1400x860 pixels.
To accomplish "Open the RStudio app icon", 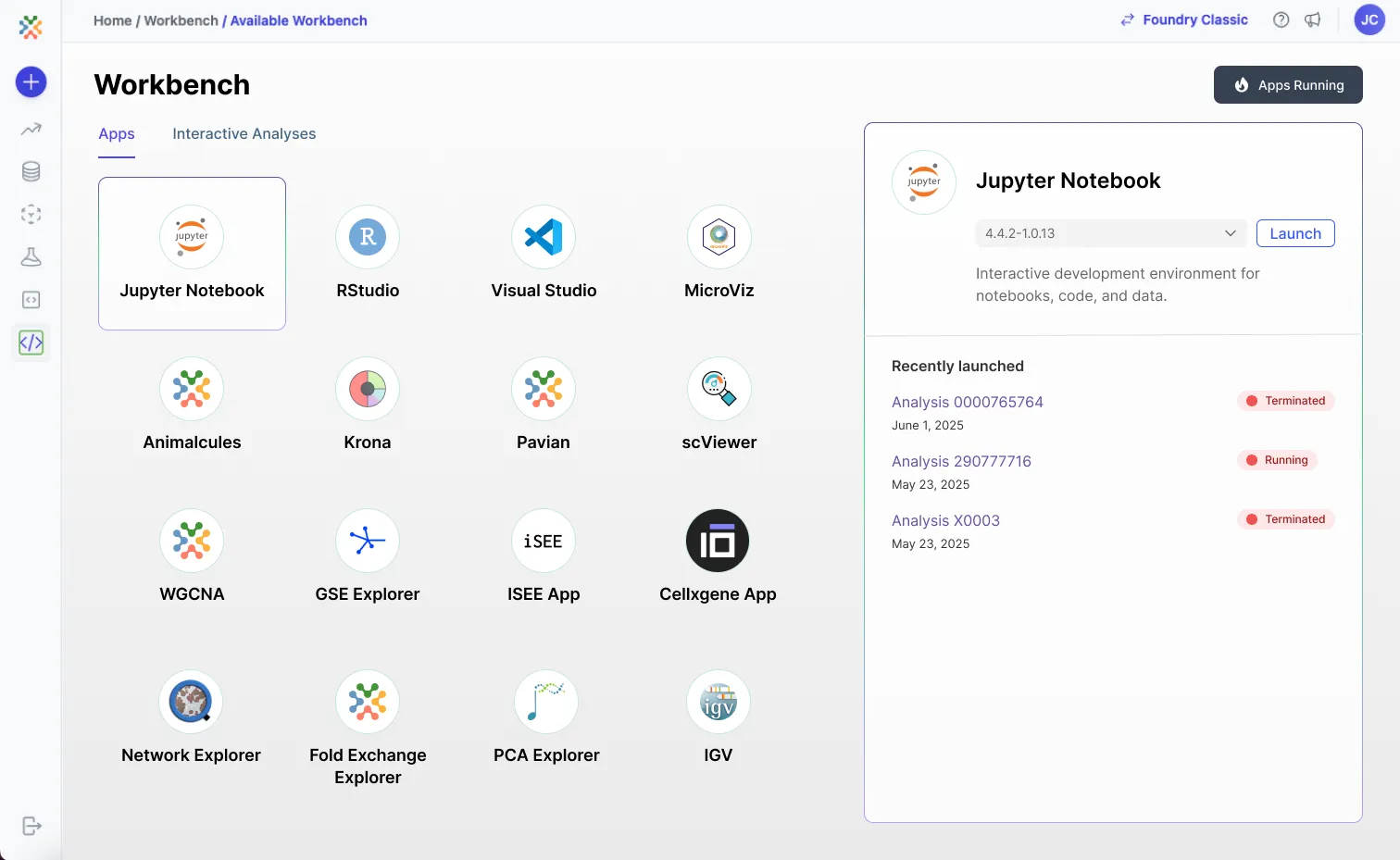I will point(368,237).
